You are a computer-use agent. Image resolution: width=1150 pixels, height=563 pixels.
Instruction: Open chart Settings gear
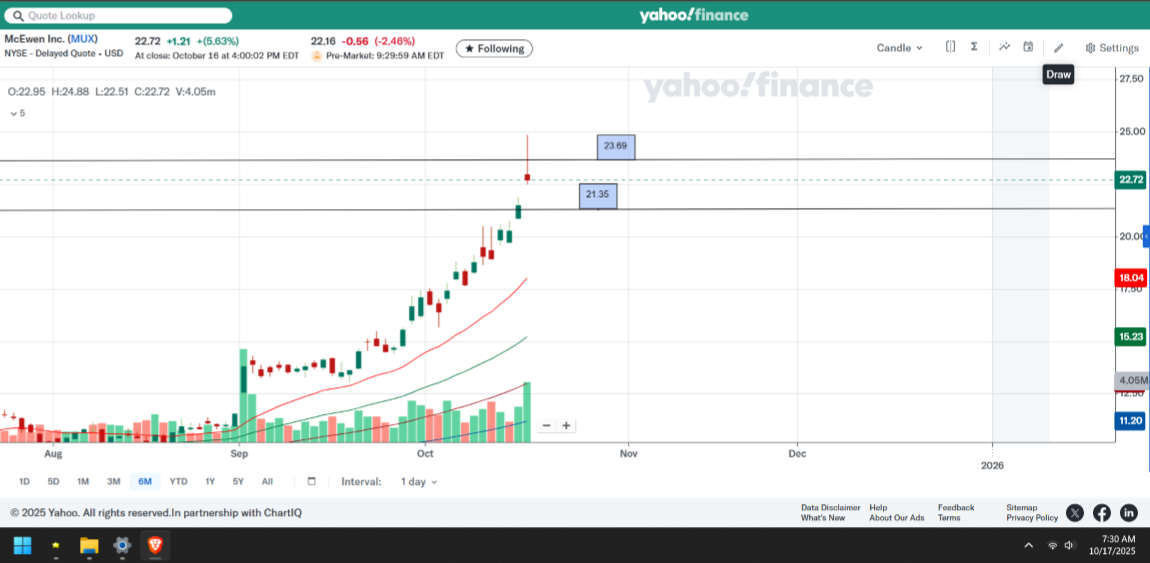pyautogui.click(x=1111, y=48)
